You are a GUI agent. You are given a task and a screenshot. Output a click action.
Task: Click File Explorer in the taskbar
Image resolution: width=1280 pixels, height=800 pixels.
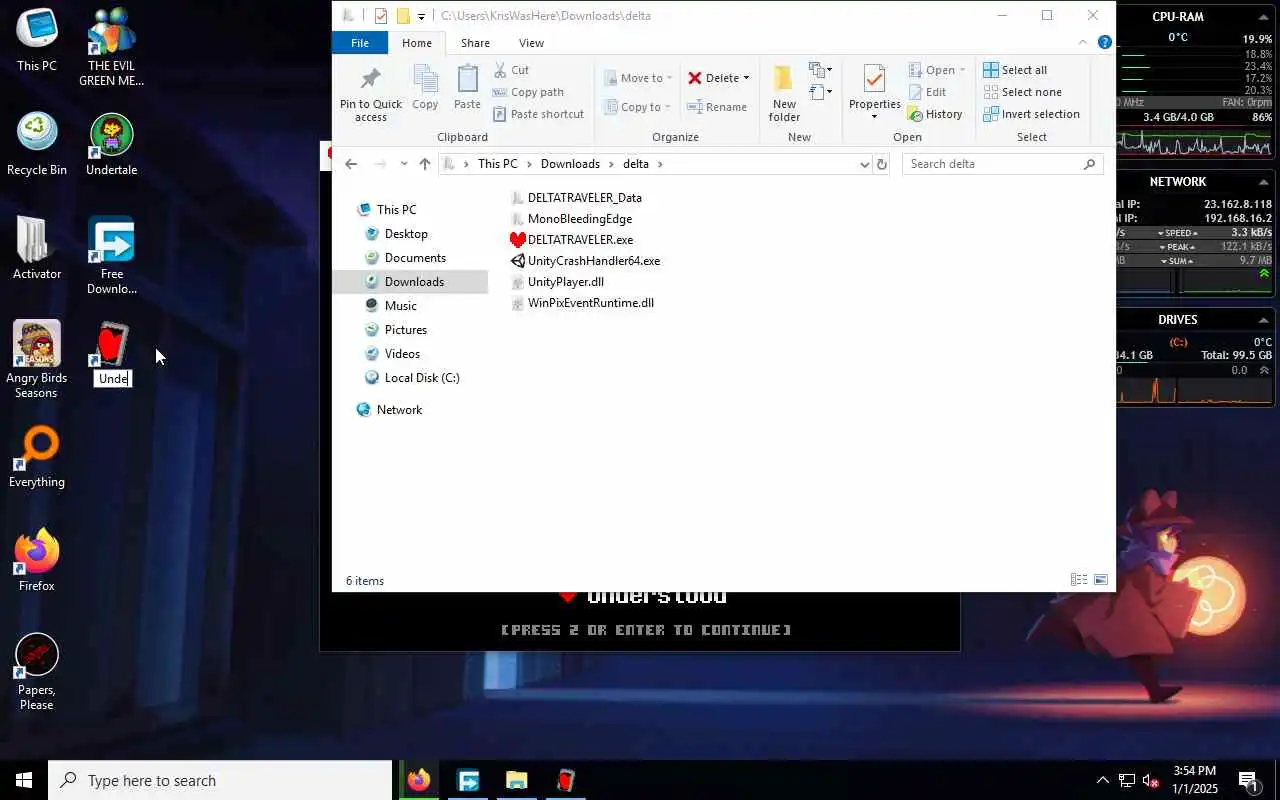coord(516,780)
